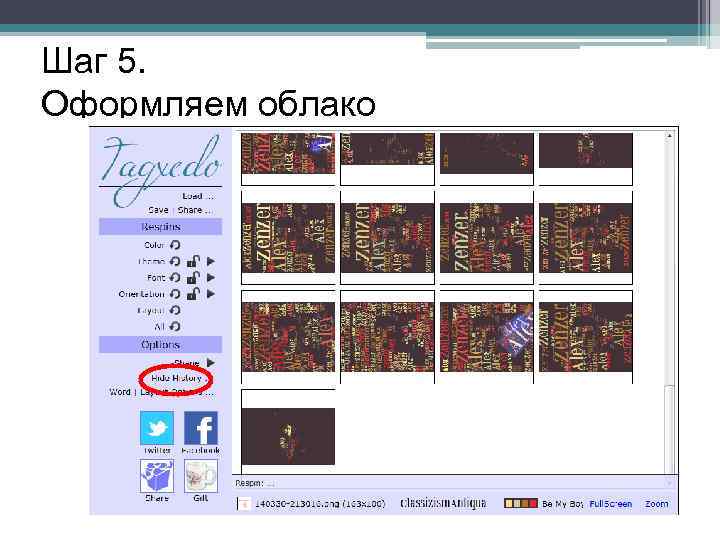Select the Options section header

click(160, 344)
